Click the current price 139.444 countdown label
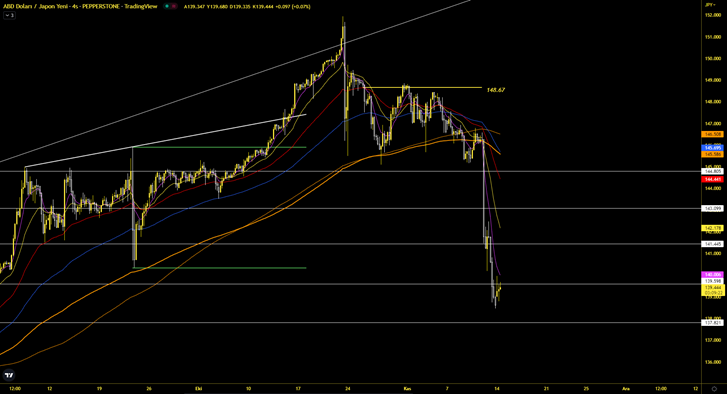This screenshot has width=727, height=394. (713, 290)
